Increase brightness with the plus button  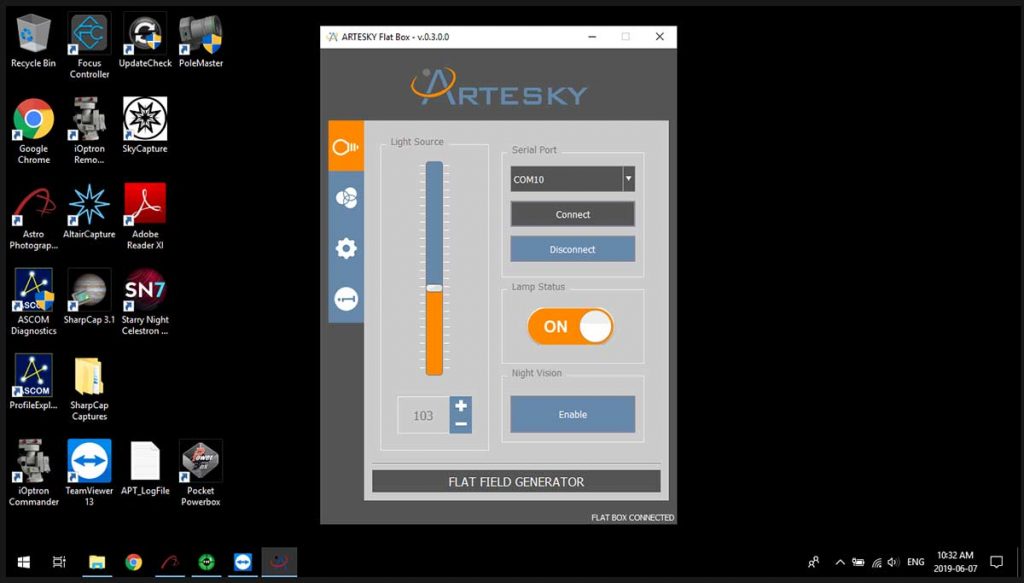(460, 405)
